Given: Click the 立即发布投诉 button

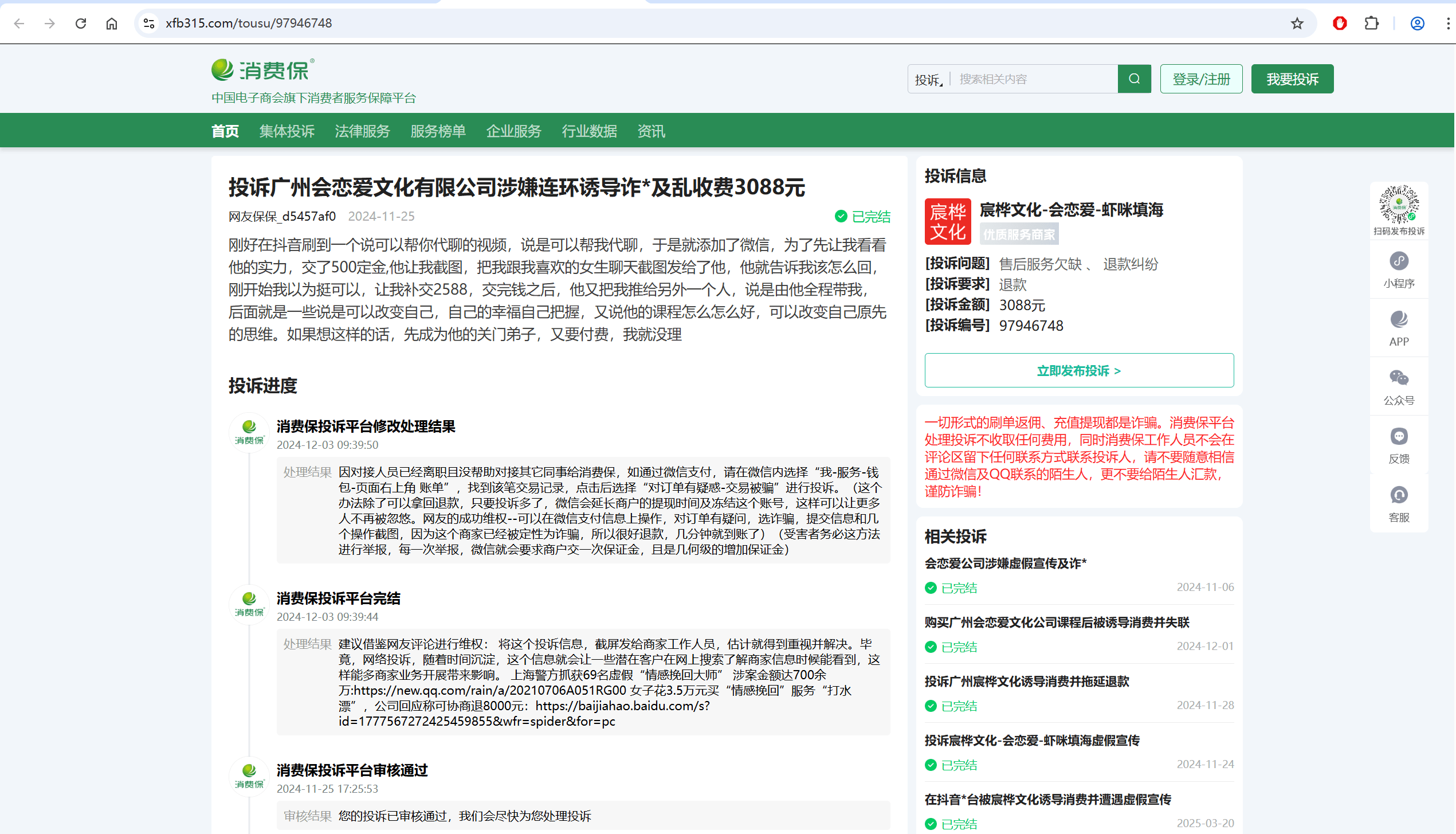Looking at the screenshot, I should tap(1080, 370).
